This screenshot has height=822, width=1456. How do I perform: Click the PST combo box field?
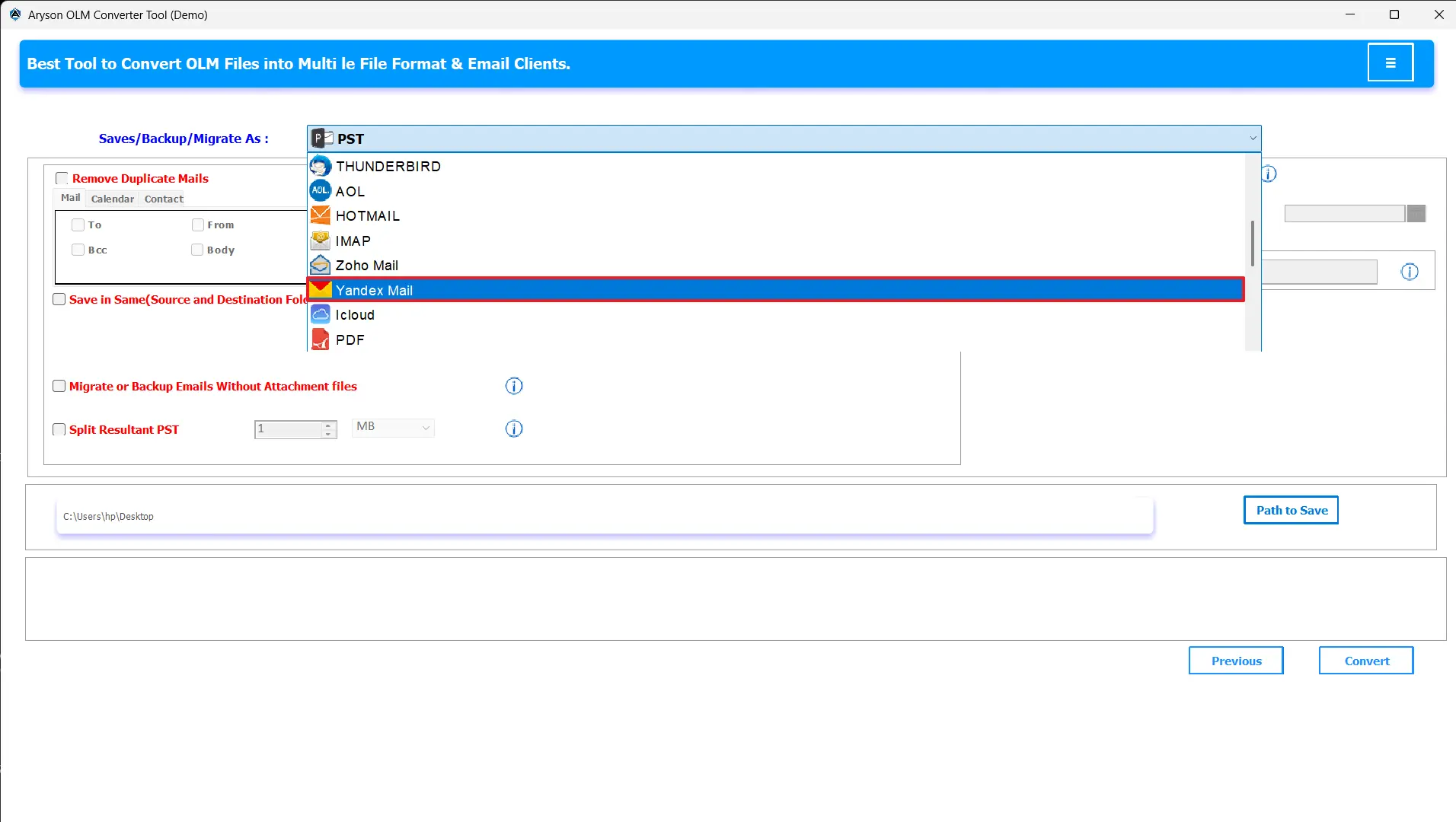784,139
